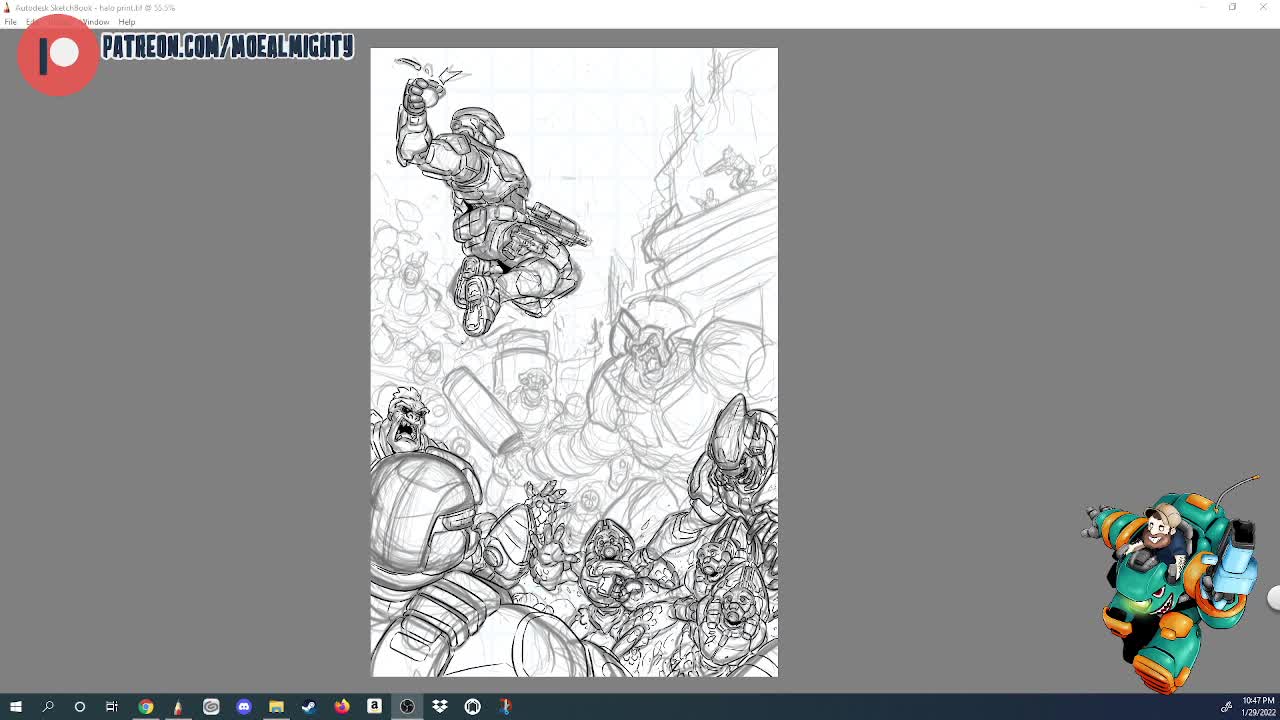
Task: Open the clock showing 10:47 PM
Action: pos(1258,707)
